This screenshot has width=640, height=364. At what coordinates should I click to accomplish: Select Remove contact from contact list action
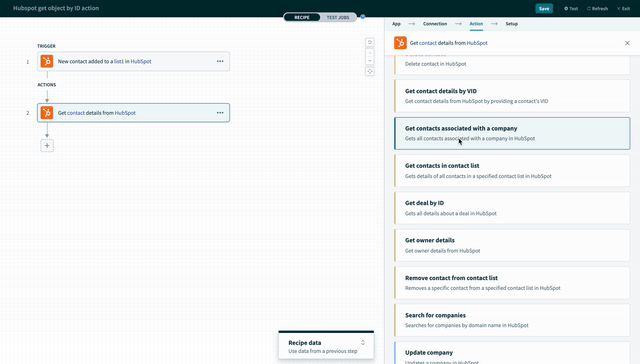(512, 283)
